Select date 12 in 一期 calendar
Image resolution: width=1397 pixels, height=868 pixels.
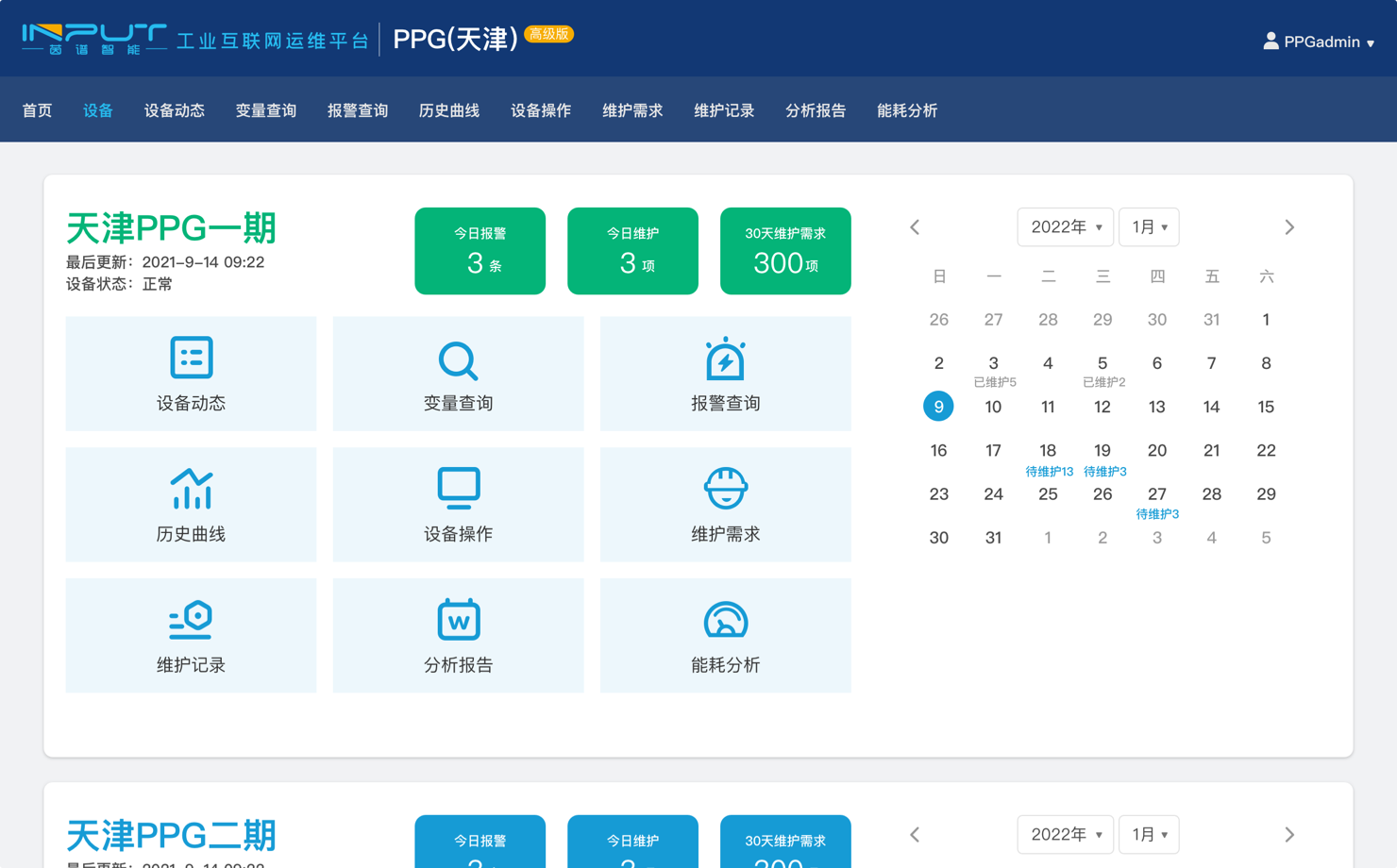coord(1102,407)
